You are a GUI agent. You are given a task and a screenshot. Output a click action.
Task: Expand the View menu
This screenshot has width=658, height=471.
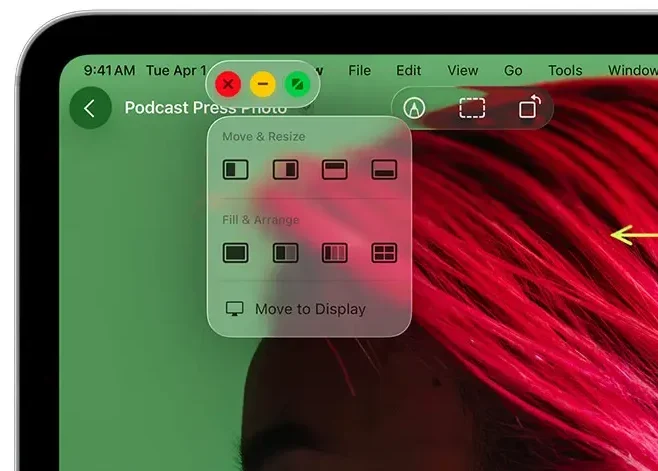[x=462, y=70]
